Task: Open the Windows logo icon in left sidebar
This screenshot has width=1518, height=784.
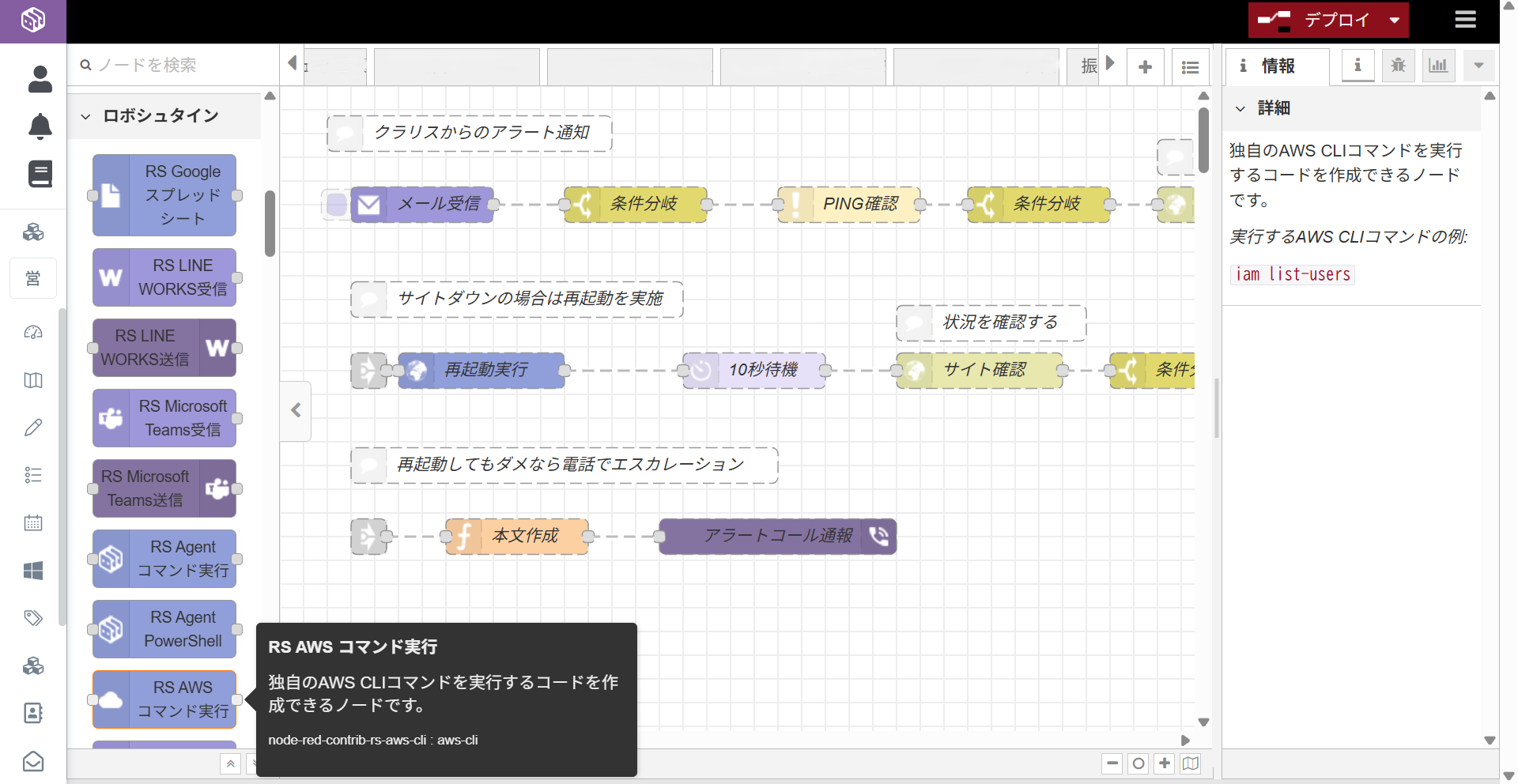Action: pos(33,571)
